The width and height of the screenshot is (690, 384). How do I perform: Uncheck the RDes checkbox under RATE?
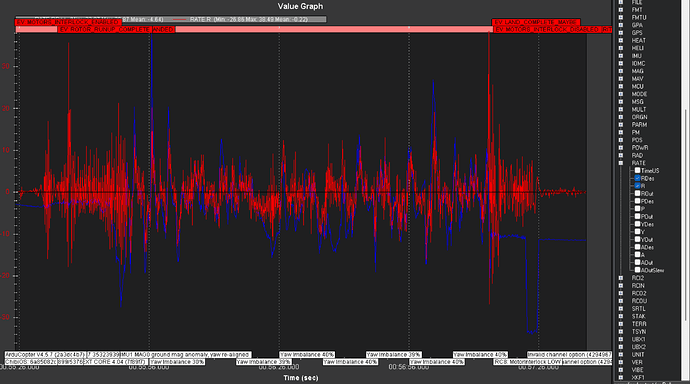[x=637, y=178]
